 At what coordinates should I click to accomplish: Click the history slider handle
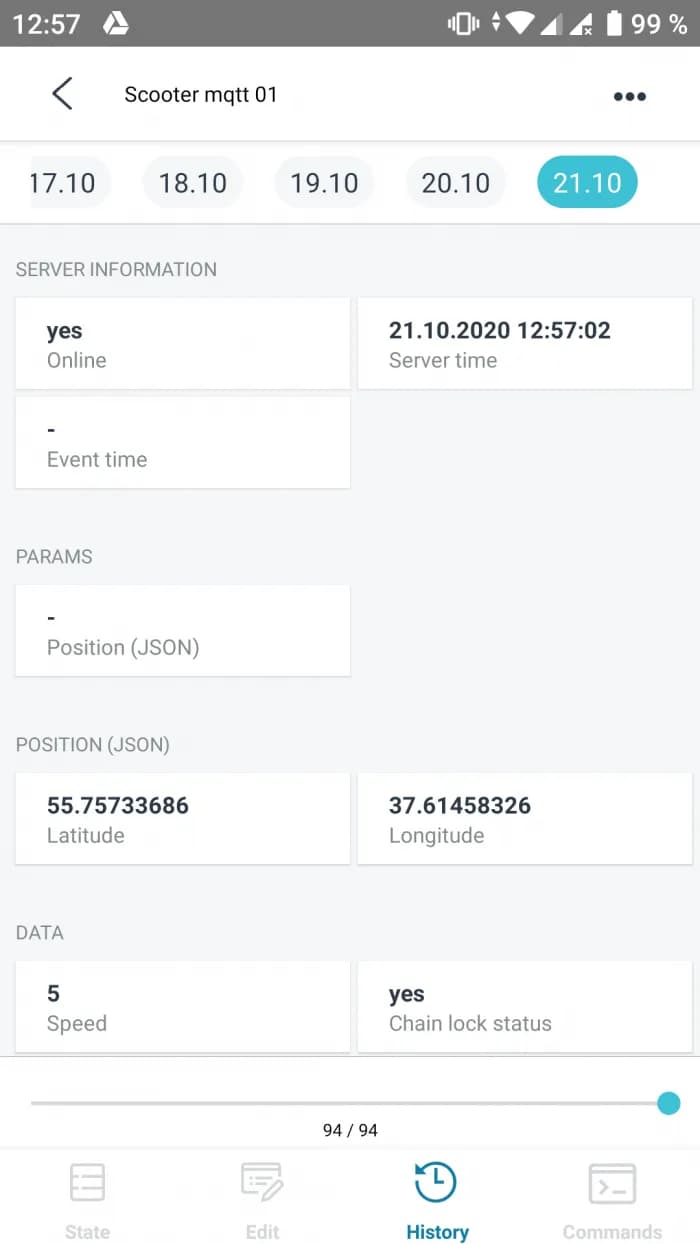click(x=669, y=1103)
